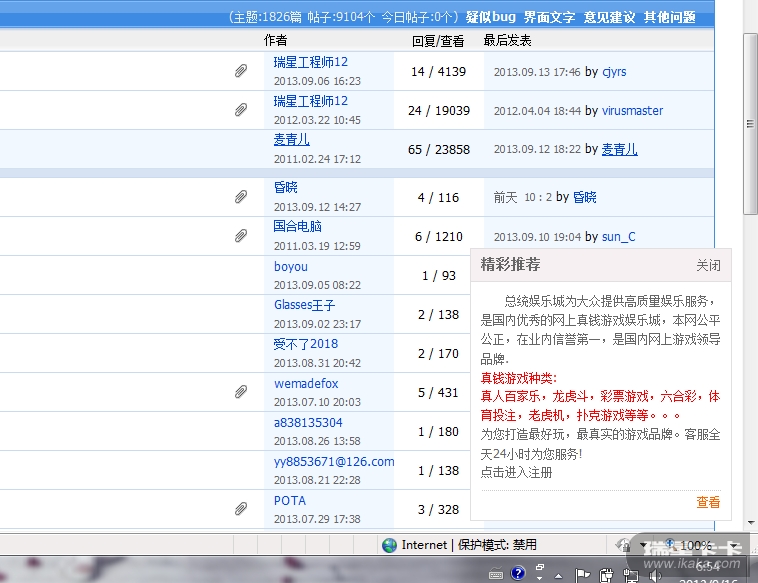The image size is (758, 583).
Task: Open last poster sun_C profile
Action: (x=619, y=236)
